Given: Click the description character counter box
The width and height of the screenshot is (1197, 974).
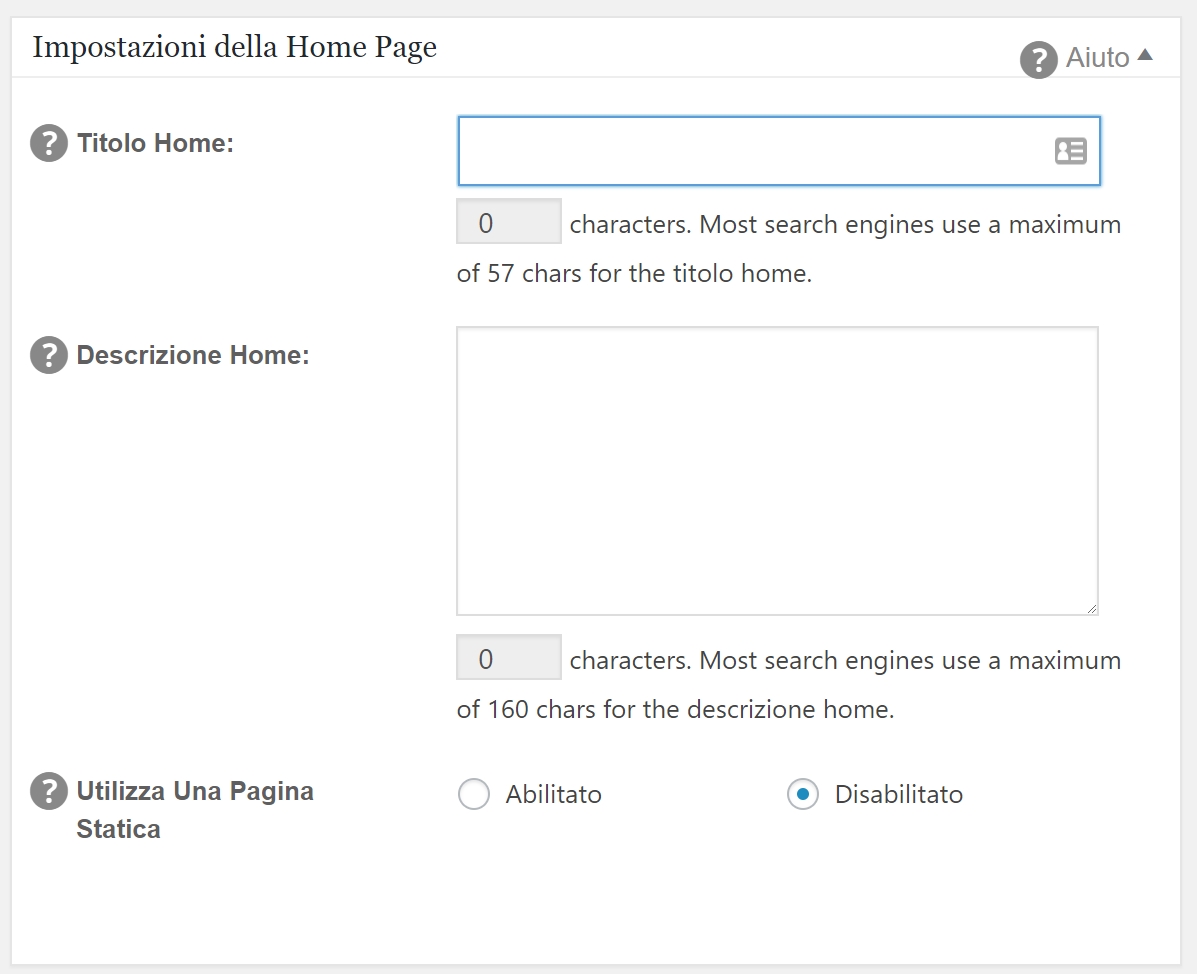Looking at the screenshot, I should point(508,658).
